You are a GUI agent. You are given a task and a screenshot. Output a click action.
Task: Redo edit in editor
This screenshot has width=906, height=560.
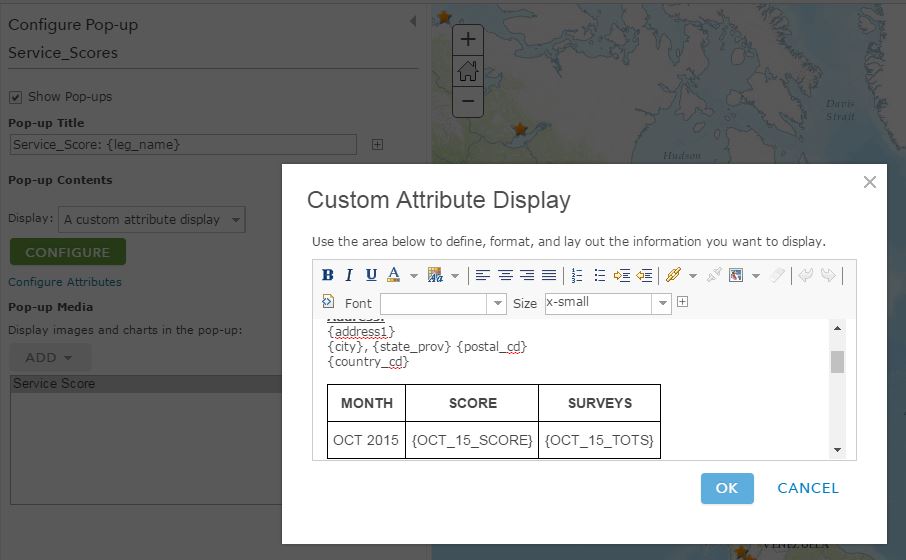tap(828, 275)
